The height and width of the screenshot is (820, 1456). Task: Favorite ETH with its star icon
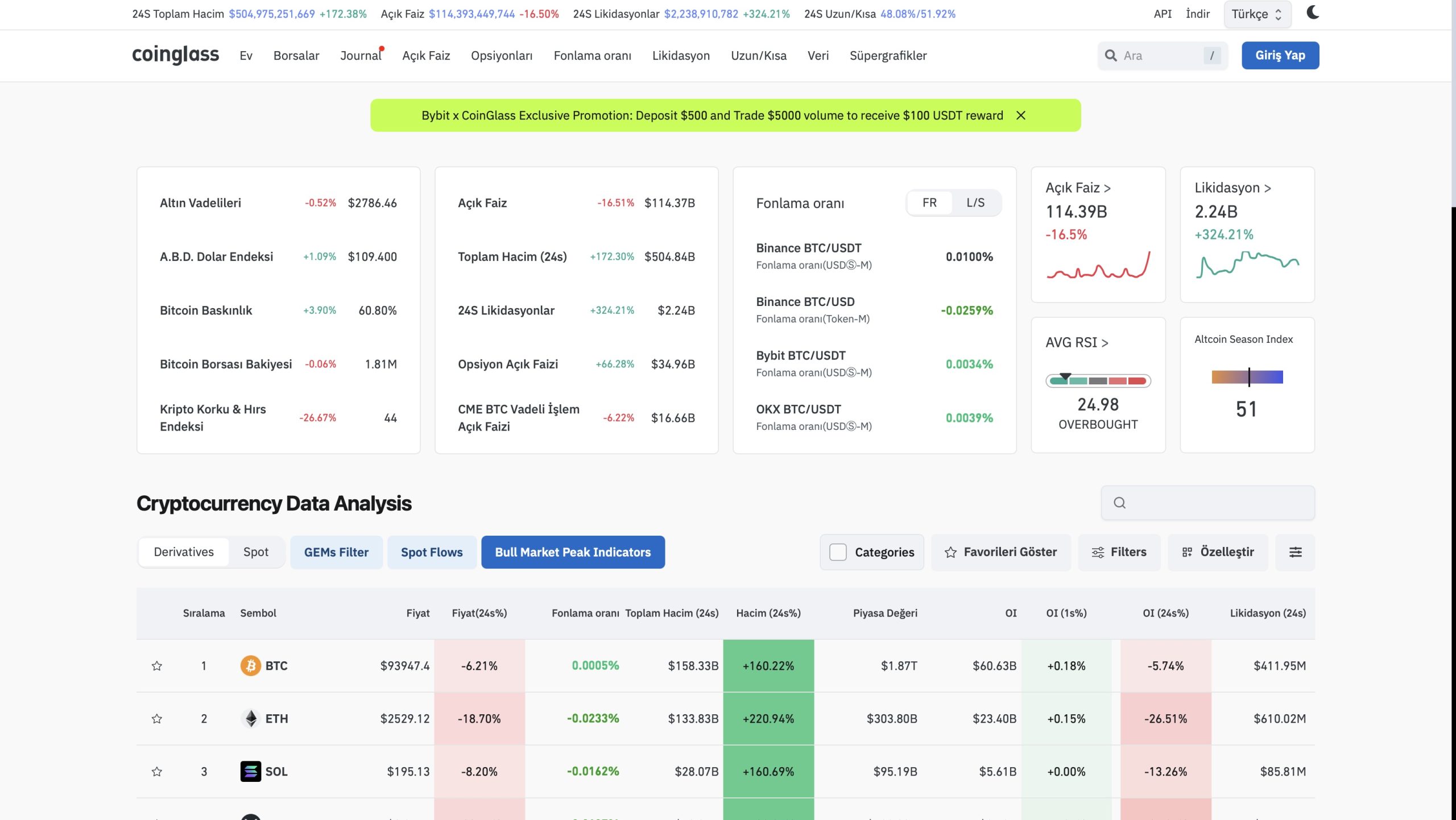157,719
